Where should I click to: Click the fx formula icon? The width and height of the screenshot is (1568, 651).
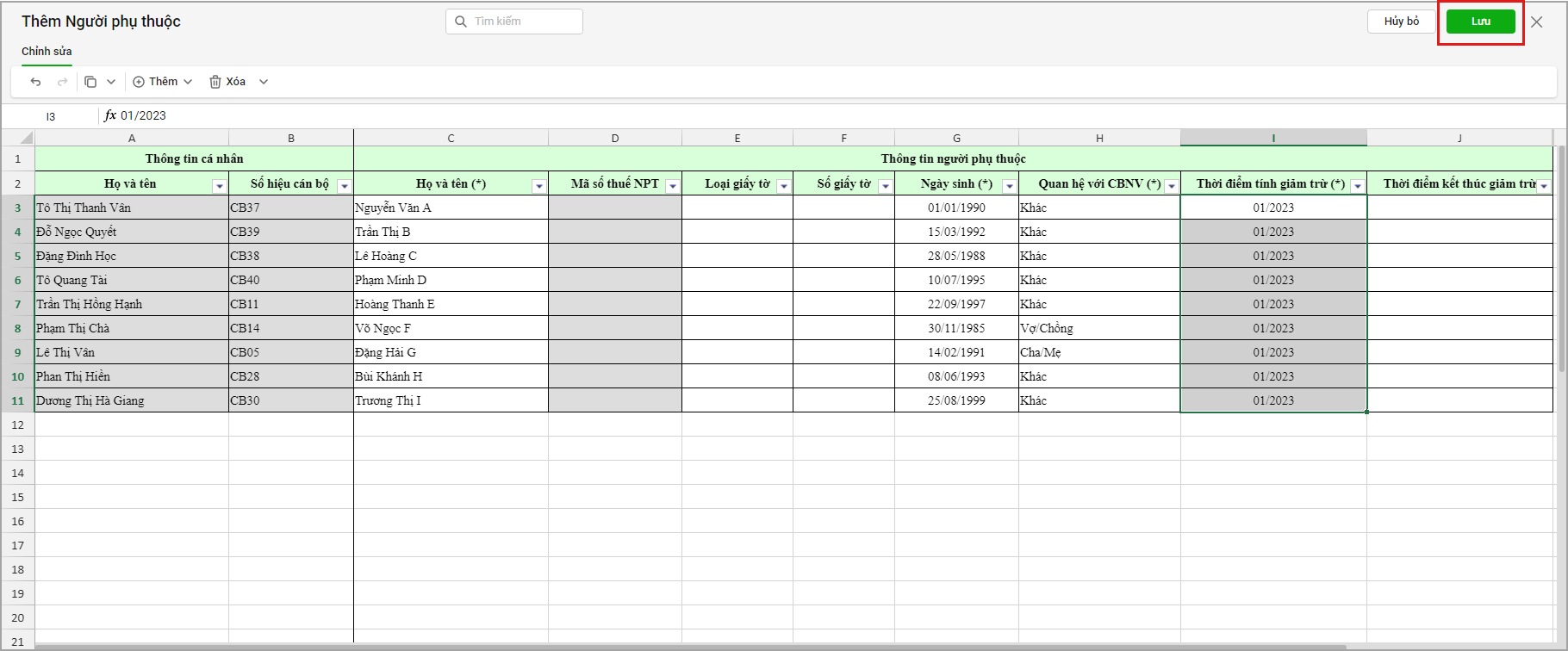pyautogui.click(x=110, y=115)
